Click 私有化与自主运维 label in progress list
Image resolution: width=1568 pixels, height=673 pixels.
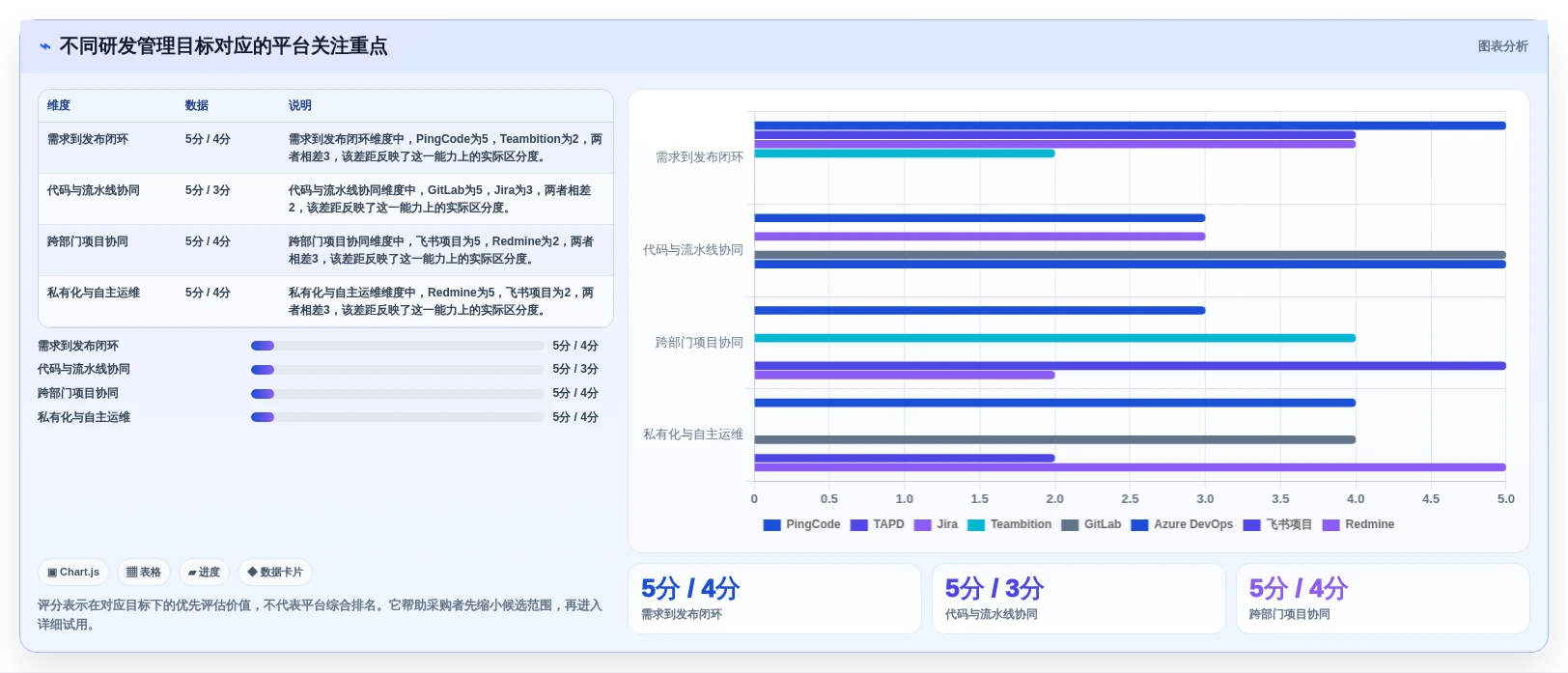(84, 417)
